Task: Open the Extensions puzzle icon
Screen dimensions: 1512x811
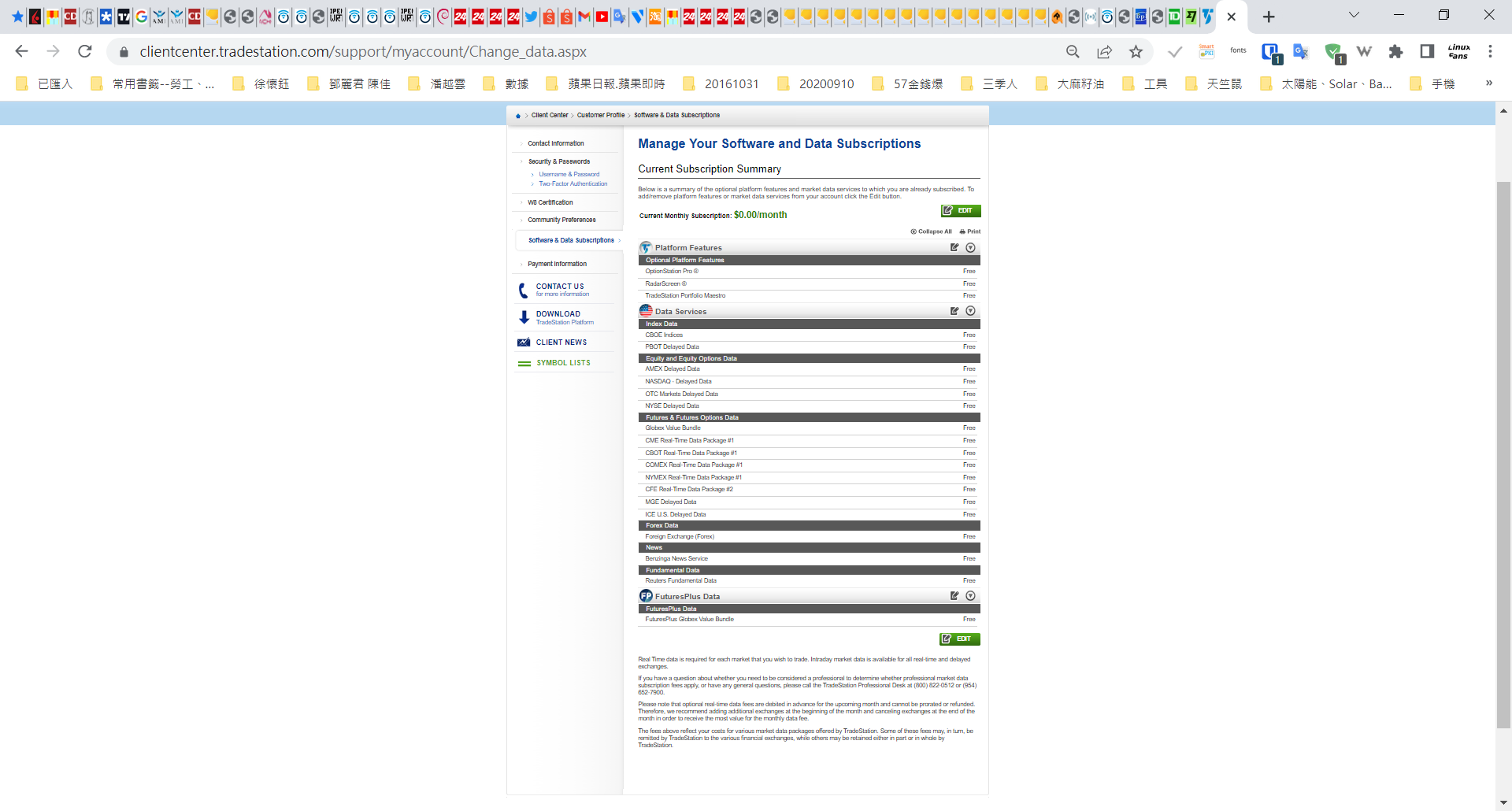Action: click(1395, 51)
